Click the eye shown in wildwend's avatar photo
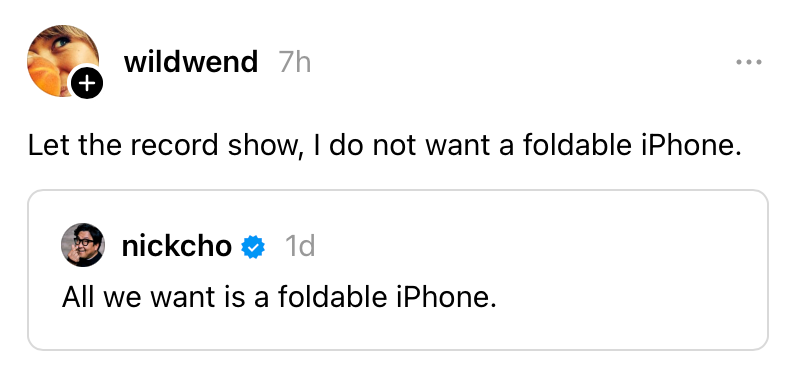This screenshot has height=372, width=790. point(61,42)
